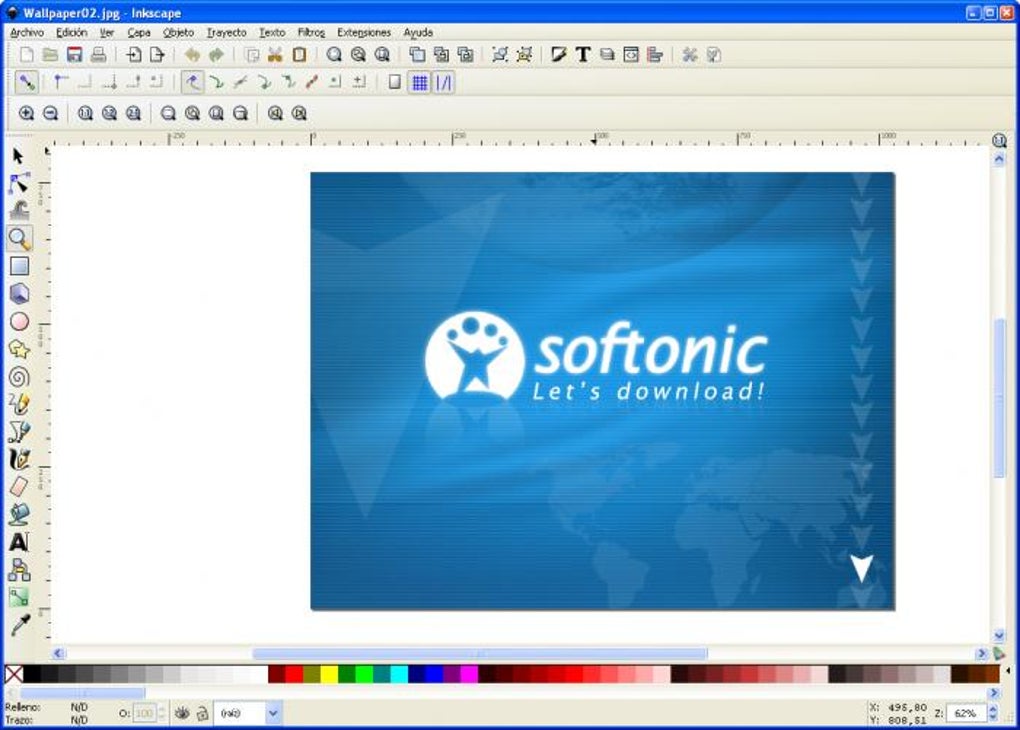The height and width of the screenshot is (730, 1020).
Task: Open the Text and Font dialog
Action: (583, 55)
